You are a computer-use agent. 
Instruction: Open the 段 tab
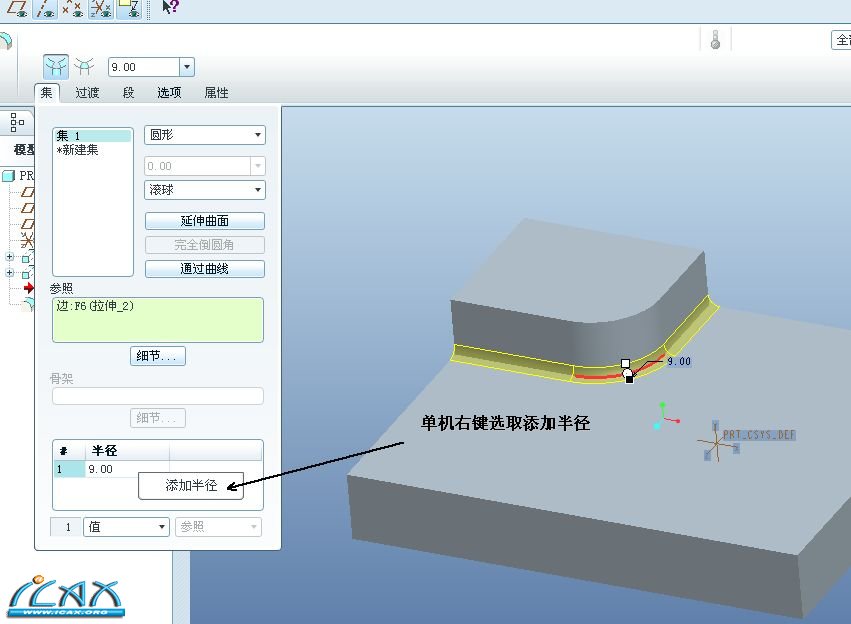tap(129, 93)
